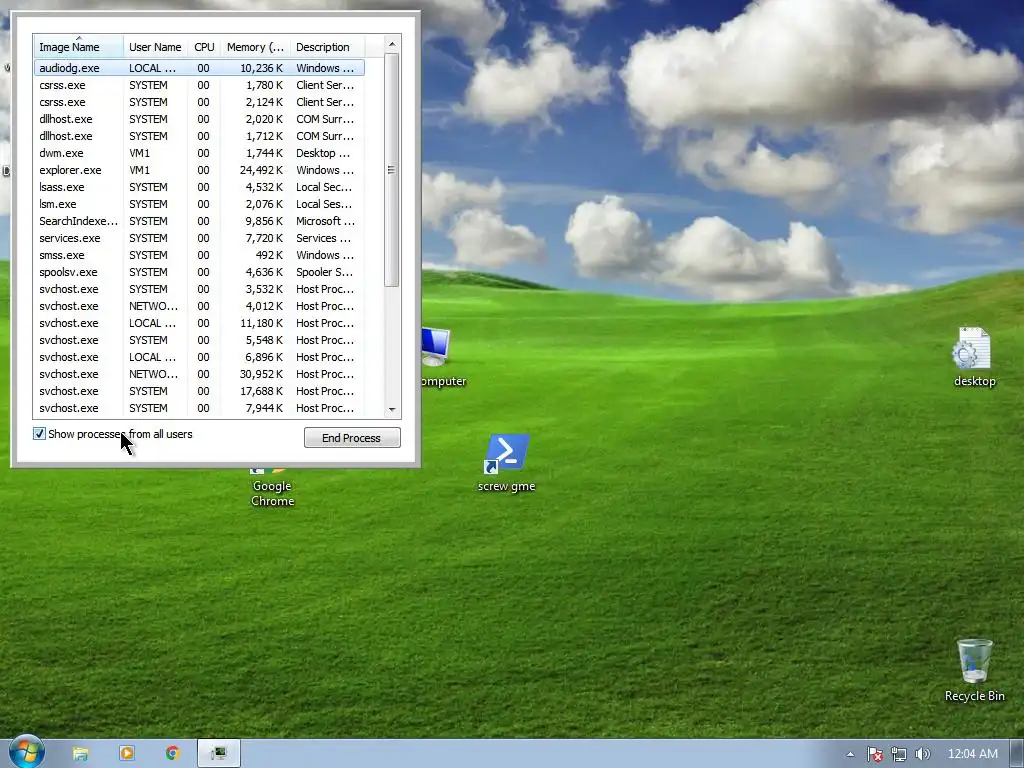Select the spoolsv.exe process
This screenshot has height=768, width=1024.
click(199, 272)
